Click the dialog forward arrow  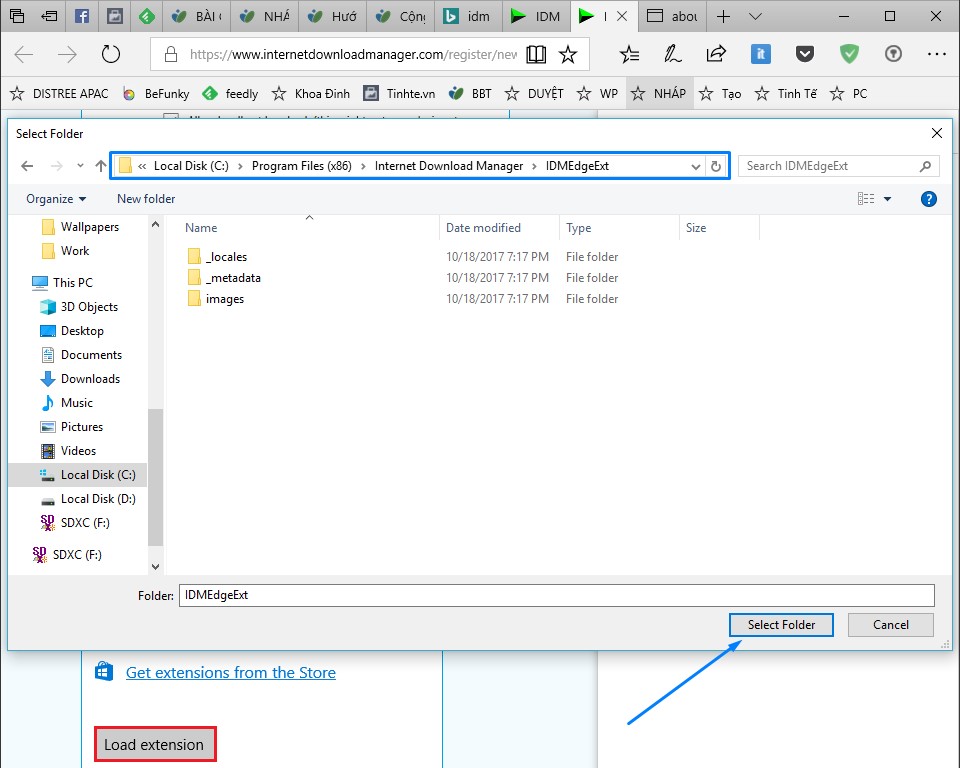pyautogui.click(x=56, y=166)
